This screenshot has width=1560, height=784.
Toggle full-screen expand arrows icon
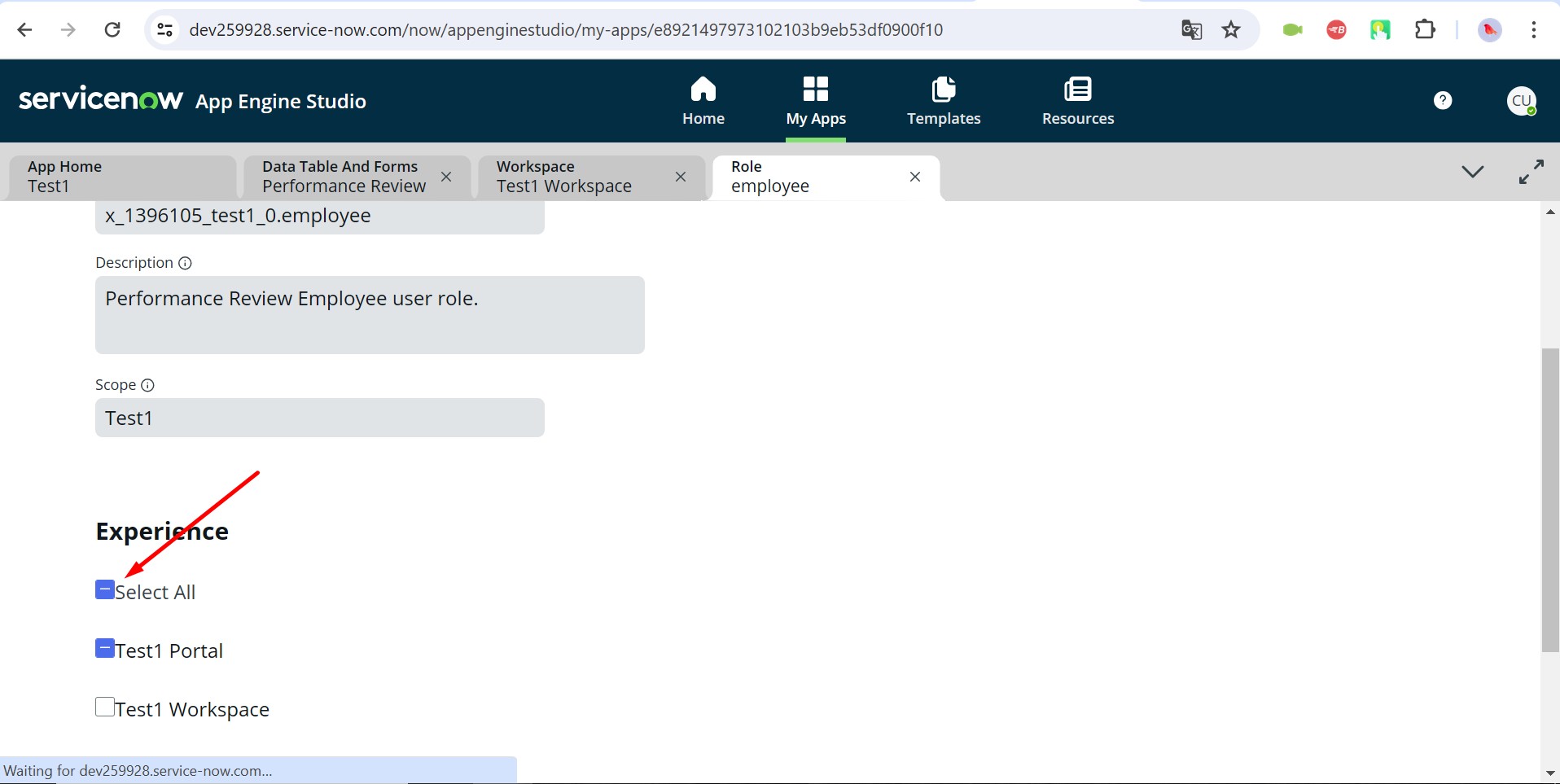pos(1532,172)
